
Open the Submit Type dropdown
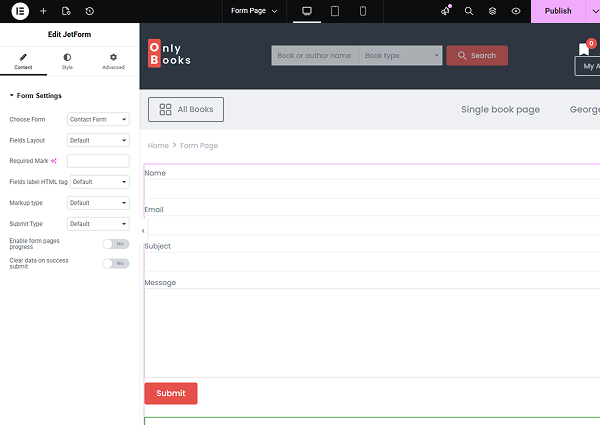pos(98,224)
